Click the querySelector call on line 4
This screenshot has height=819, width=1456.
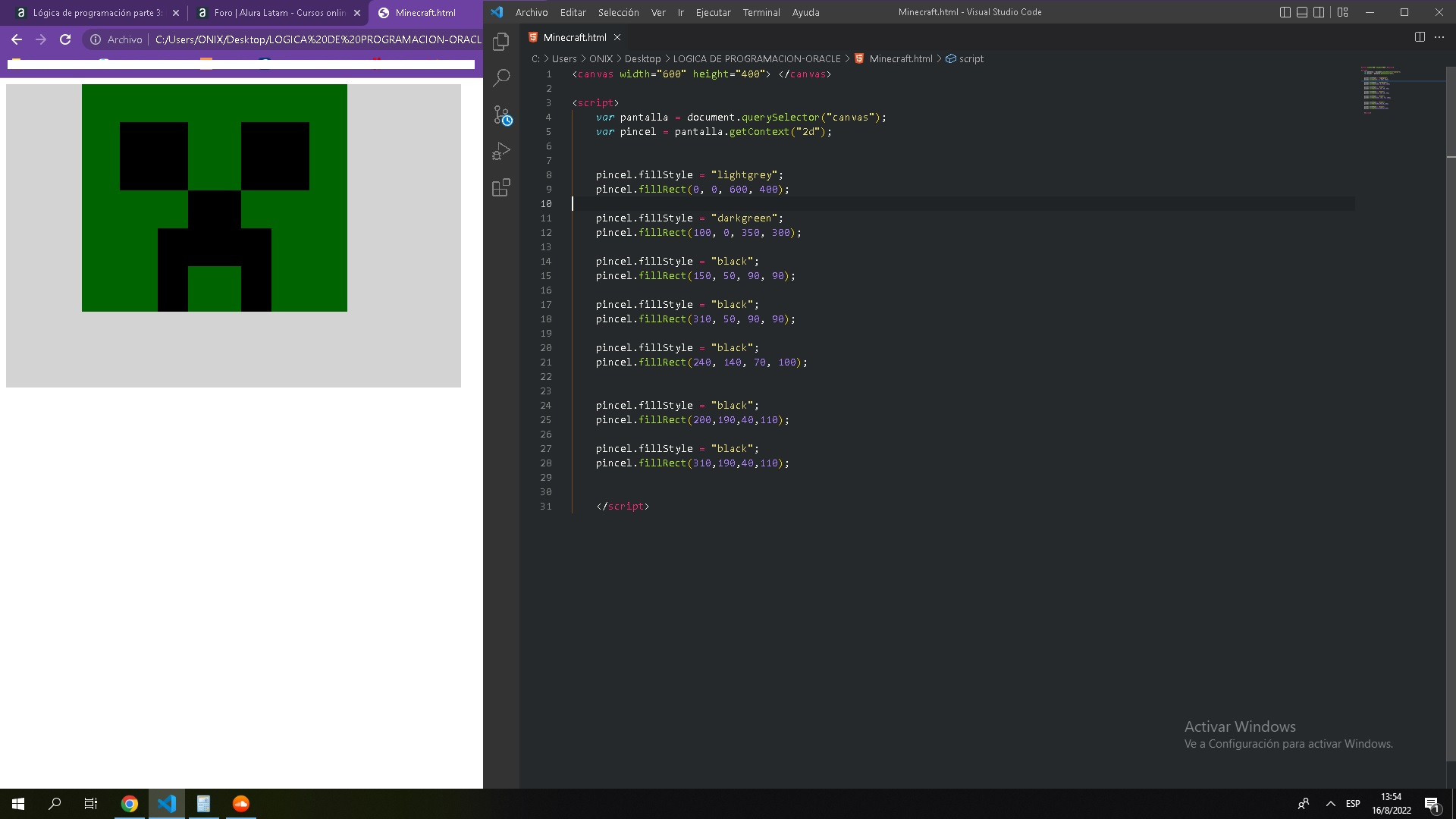click(780, 118)
